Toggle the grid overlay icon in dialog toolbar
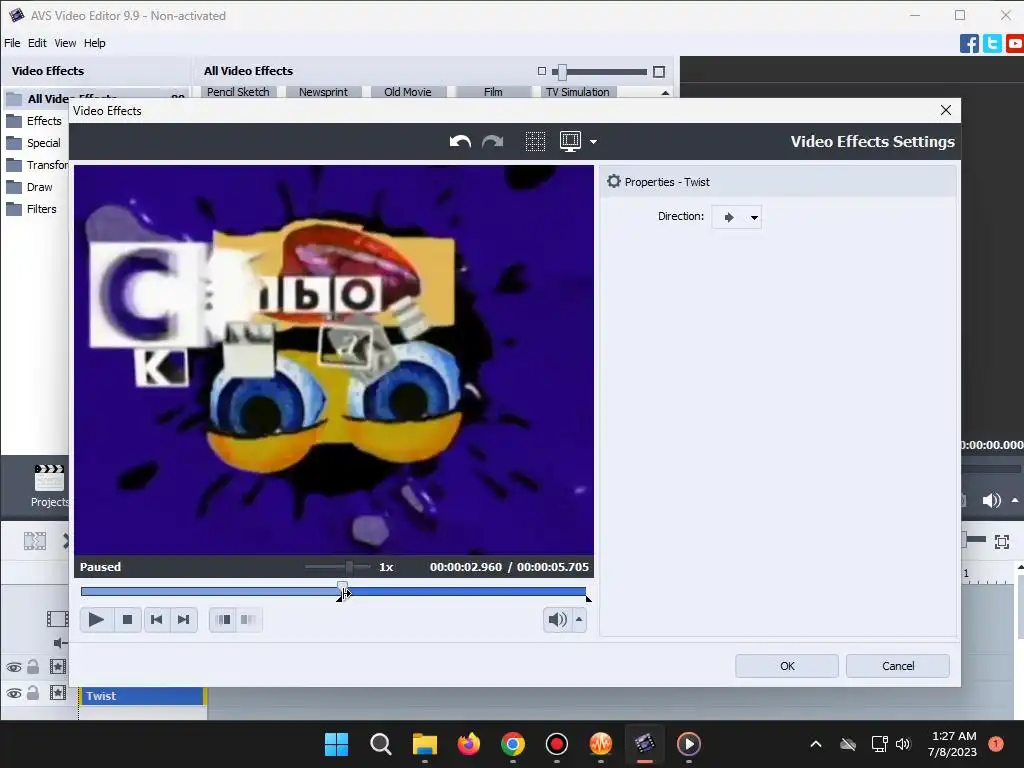Viewport: 1024px width, 768px height. click(536, 142)
